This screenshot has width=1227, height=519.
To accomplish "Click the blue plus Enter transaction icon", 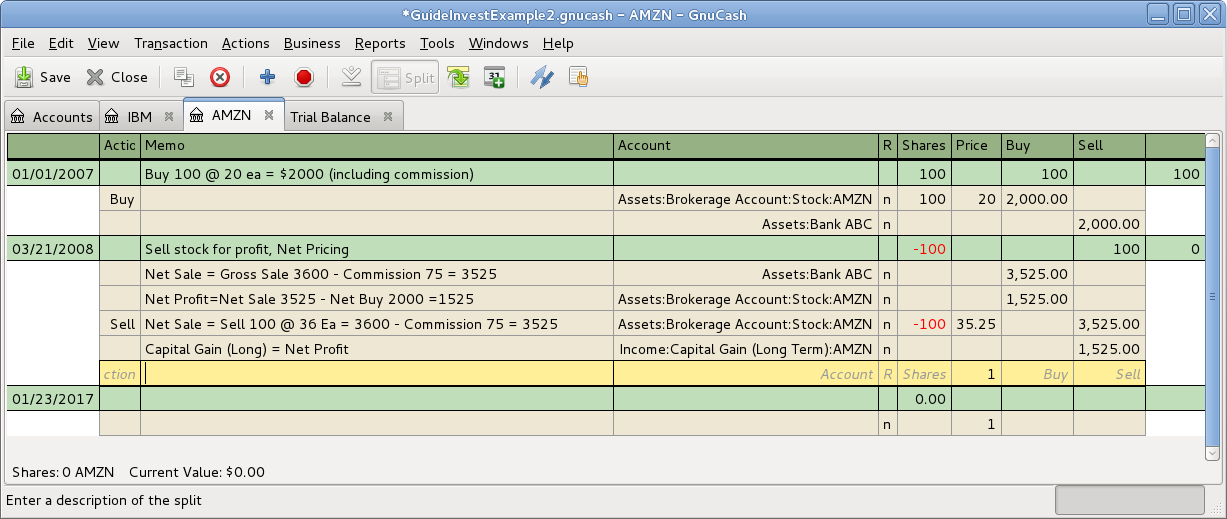I will (x=267, y=77).
